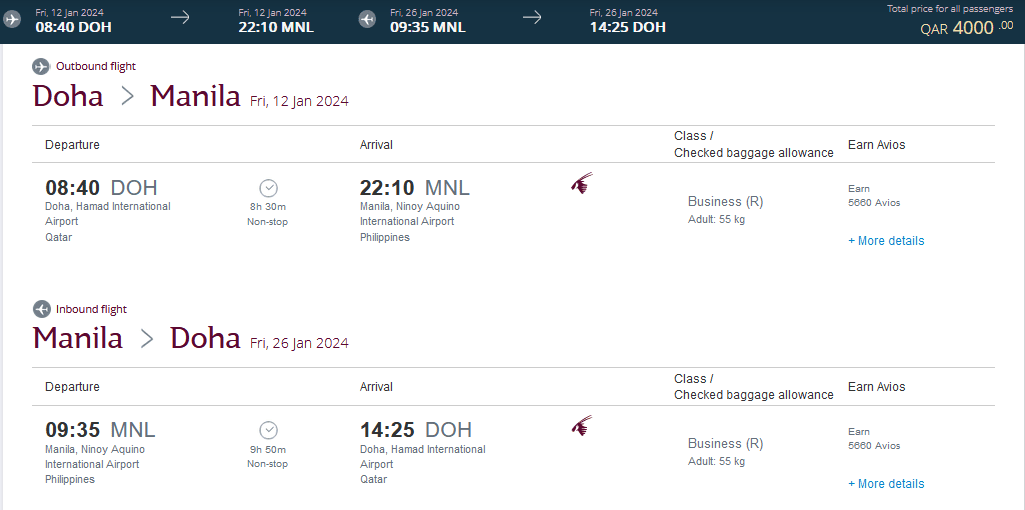
Task: Click Qatar Airways oryx logo on outbound flight
Action: point(581,184)
